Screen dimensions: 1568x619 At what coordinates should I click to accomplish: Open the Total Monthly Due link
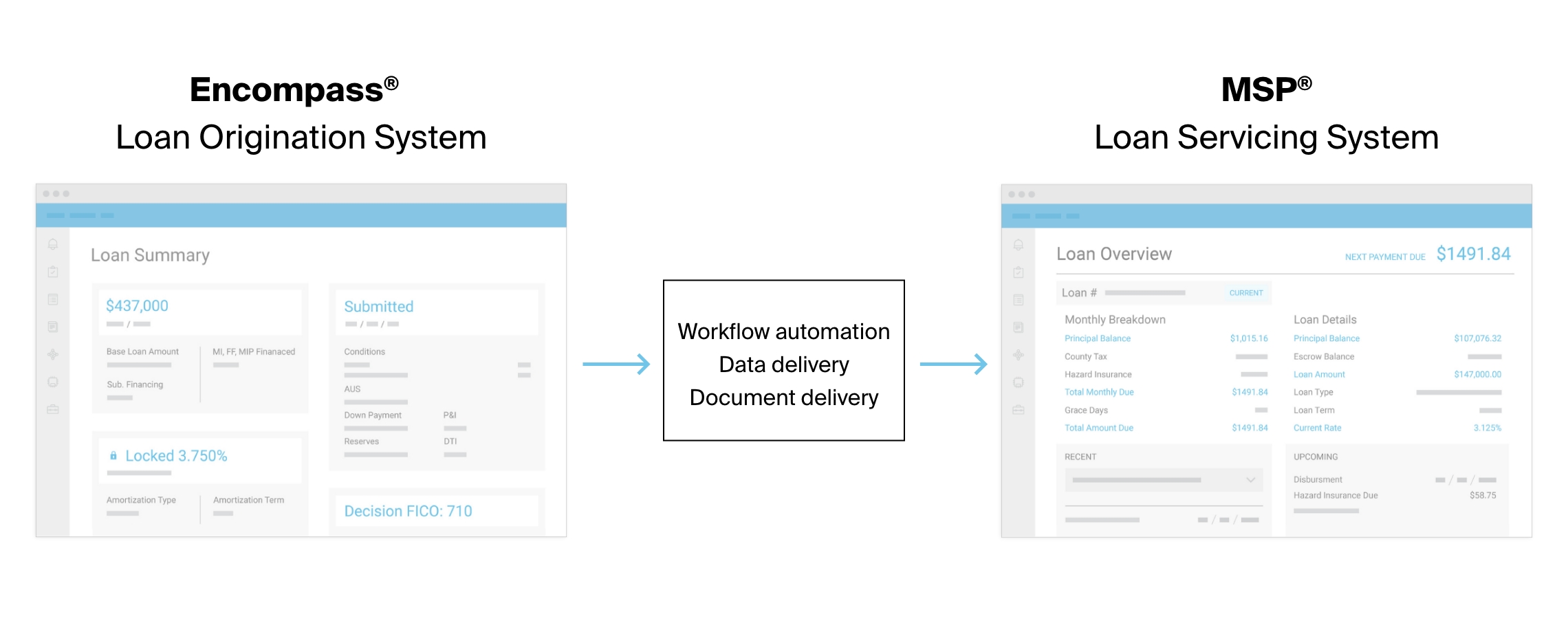point(1099,392)
